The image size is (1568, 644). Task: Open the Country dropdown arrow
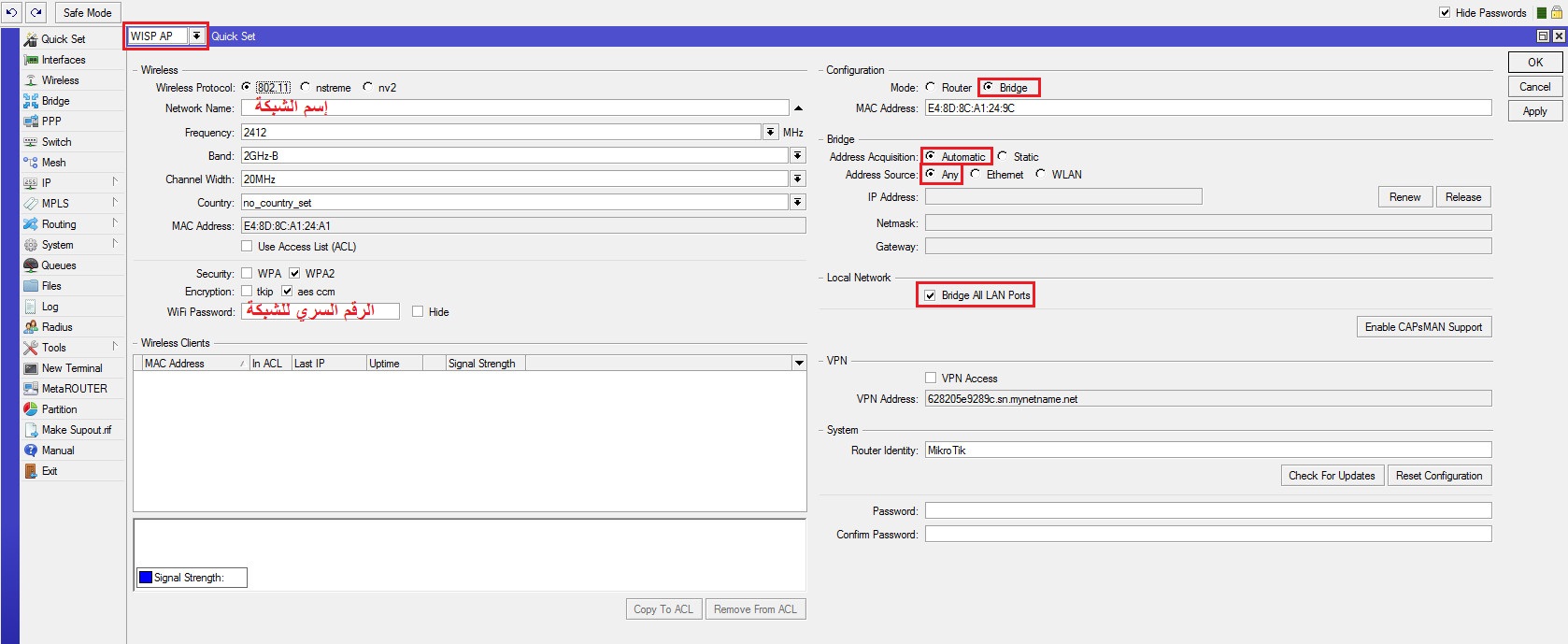[797, 203]
